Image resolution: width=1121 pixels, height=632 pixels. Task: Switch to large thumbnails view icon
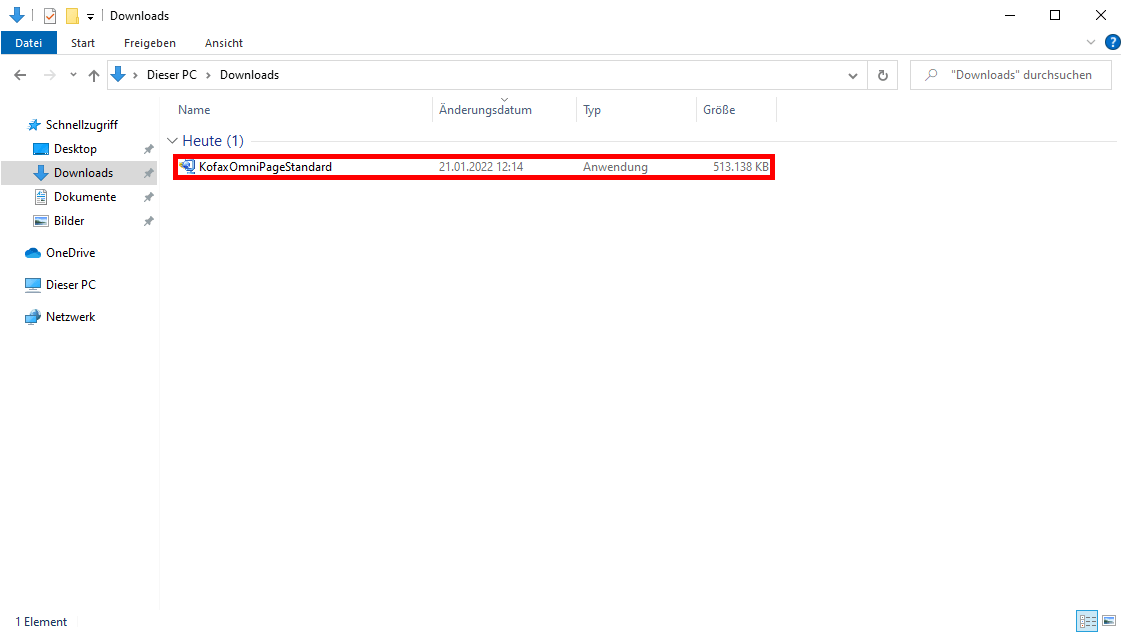click(x=1108, y=621)
